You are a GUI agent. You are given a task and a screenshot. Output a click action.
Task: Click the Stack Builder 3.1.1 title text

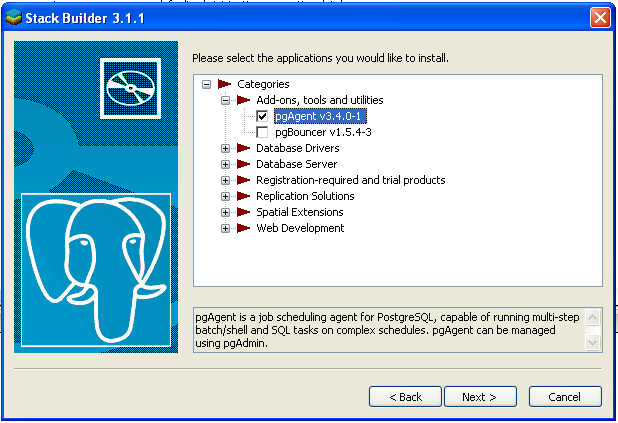85,18
